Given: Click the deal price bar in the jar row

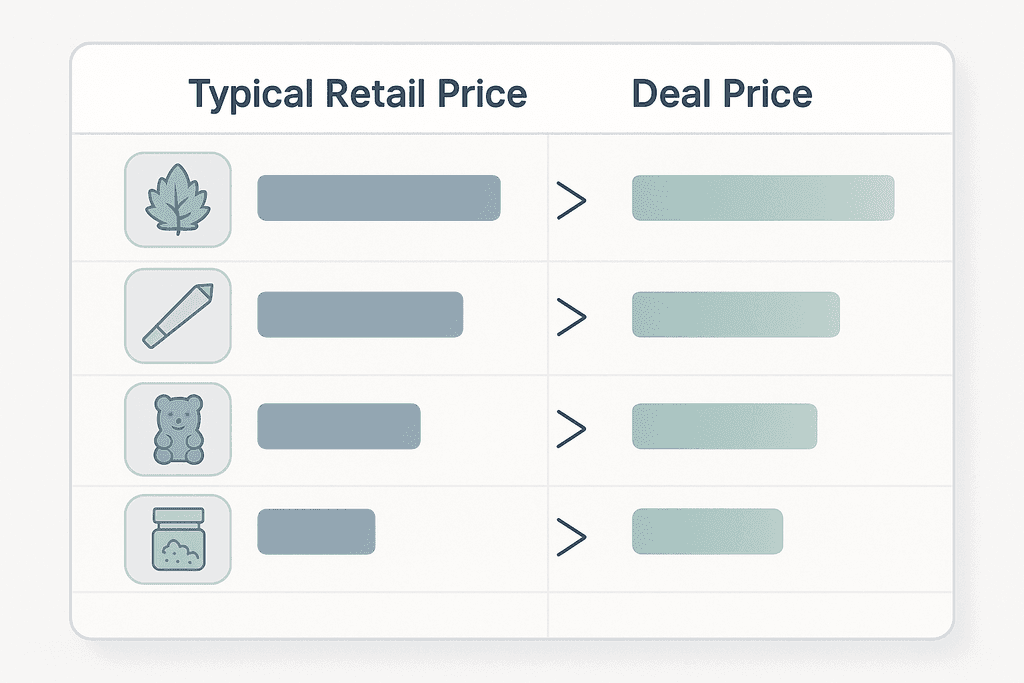Looking at the screenshot, I should (x=707, y=532).
